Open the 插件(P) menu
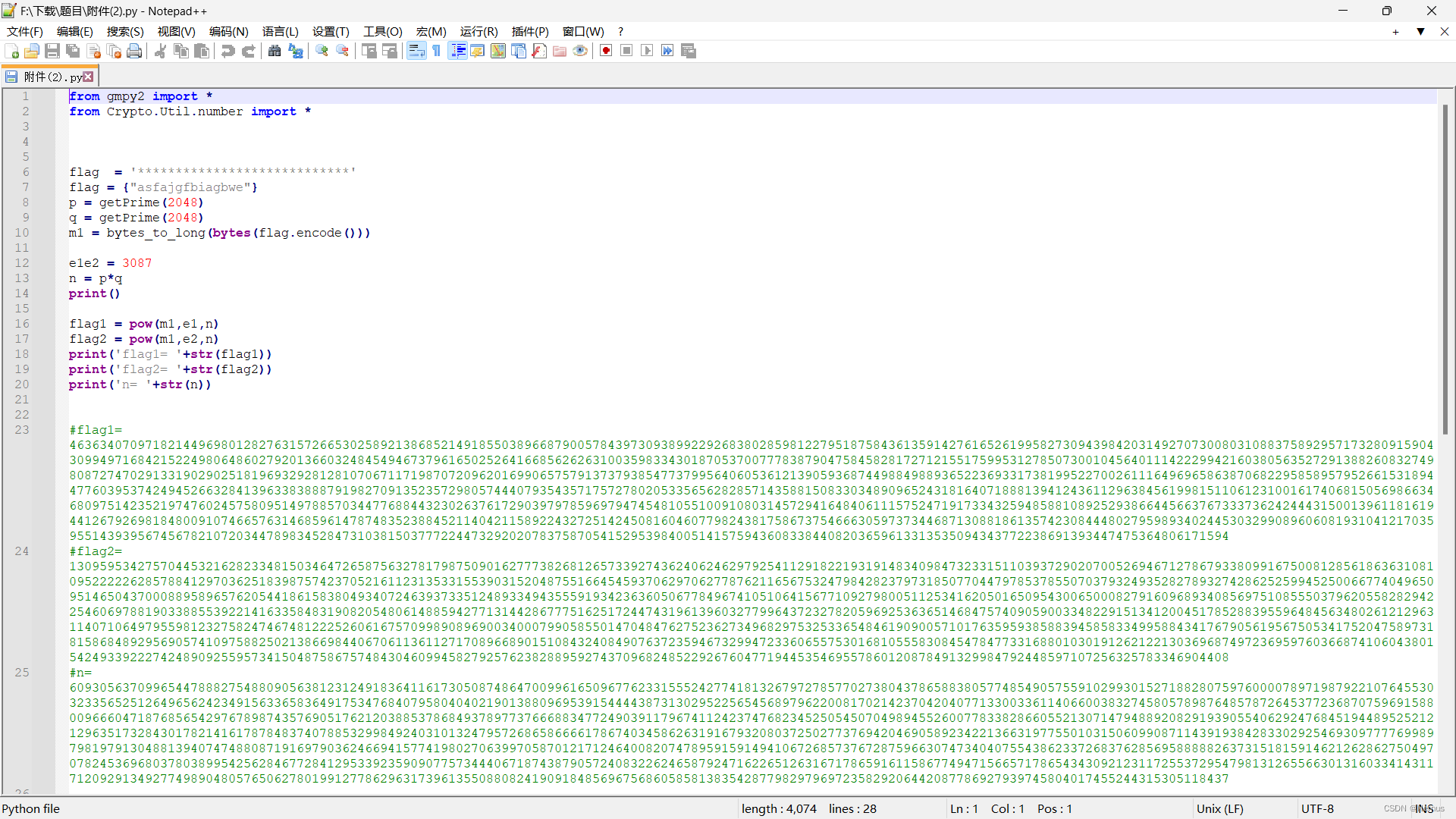 [x=529, y=32]
